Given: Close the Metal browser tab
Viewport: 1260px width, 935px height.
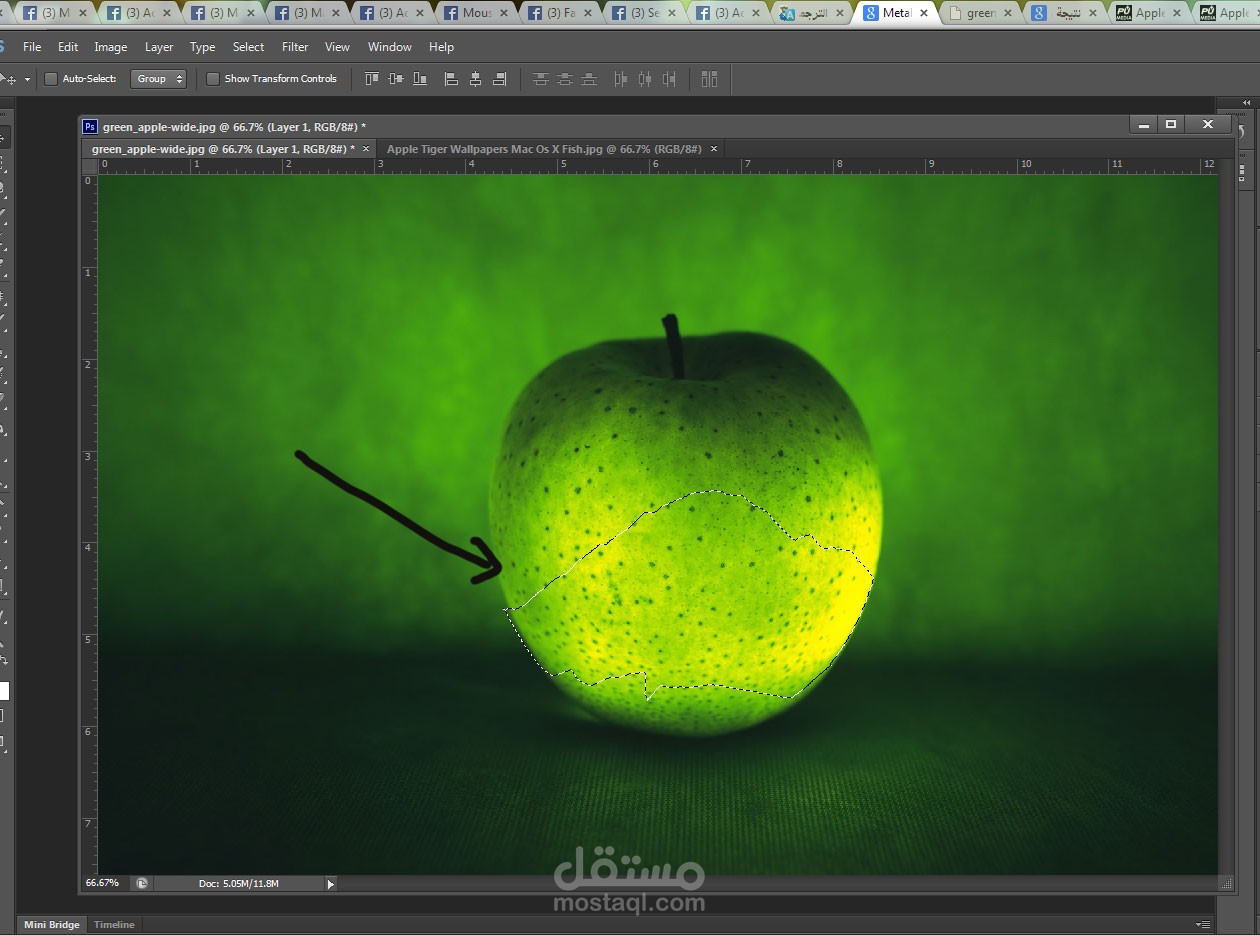Looking at the screenshot, I should 923,13.
